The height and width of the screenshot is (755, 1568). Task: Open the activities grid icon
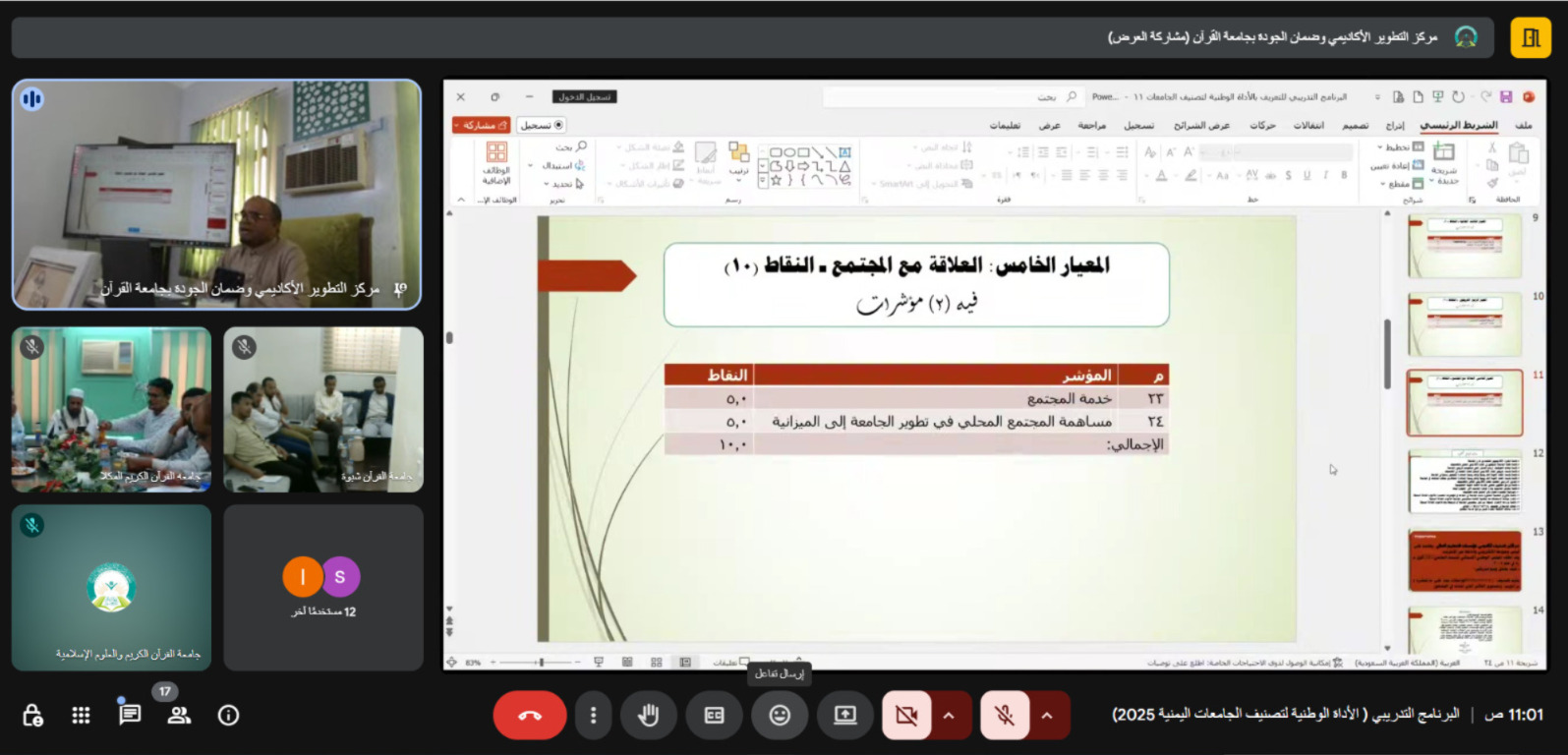82,716
